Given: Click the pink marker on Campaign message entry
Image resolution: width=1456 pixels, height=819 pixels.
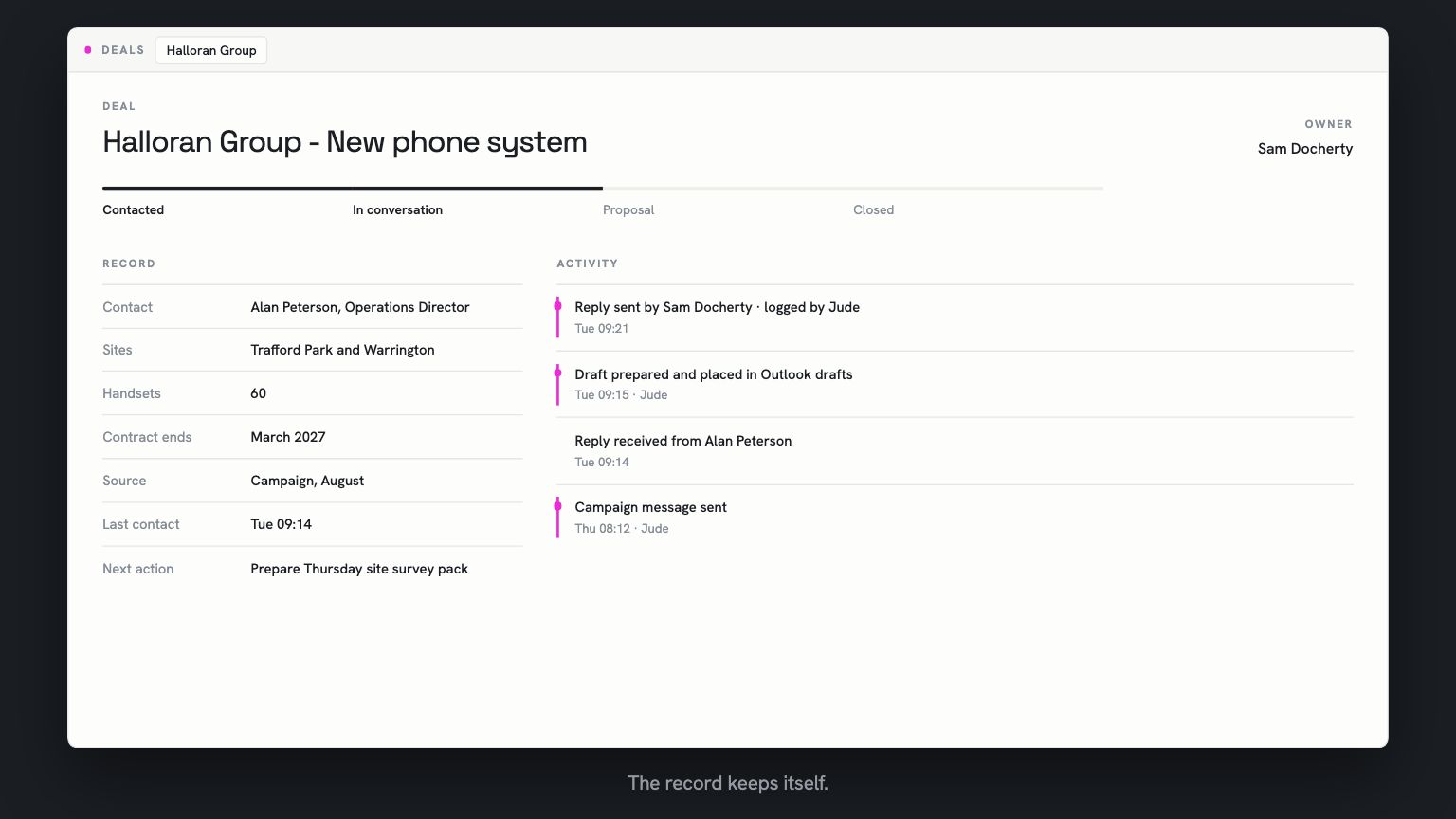Looking at the screenshot, I should point(557,506).
